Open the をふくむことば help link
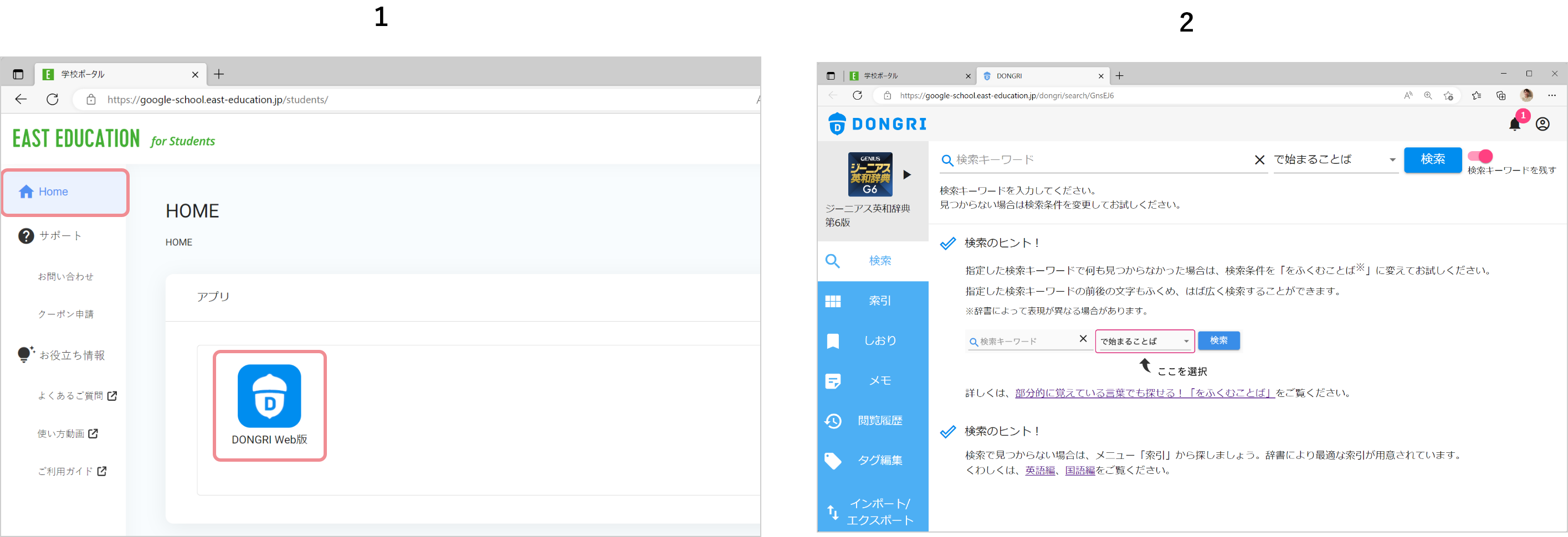This screenshot has width=1568, height=537. [1144, 393]
